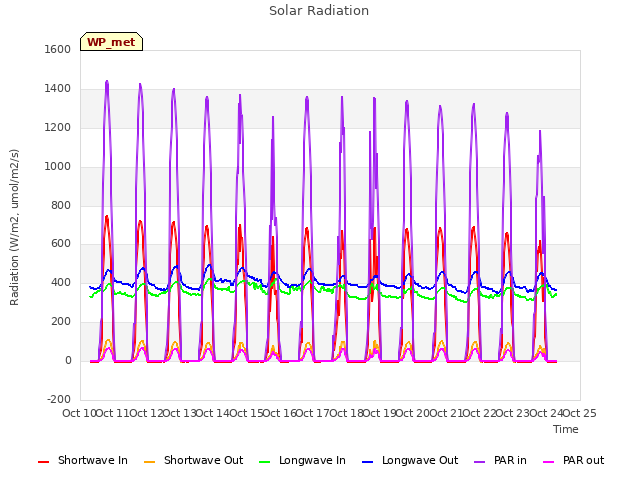The height and width of the screenshot is (480, 640).
Task: Click the green Longwave In legend swatch
Action: pyautogui.click(x=265, y=462)
